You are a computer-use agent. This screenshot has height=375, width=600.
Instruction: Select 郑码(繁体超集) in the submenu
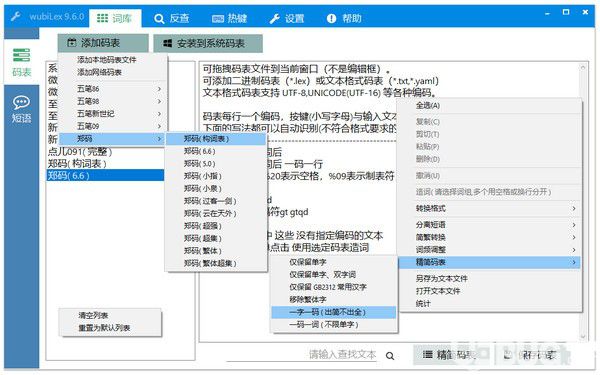tap(216, 263)
